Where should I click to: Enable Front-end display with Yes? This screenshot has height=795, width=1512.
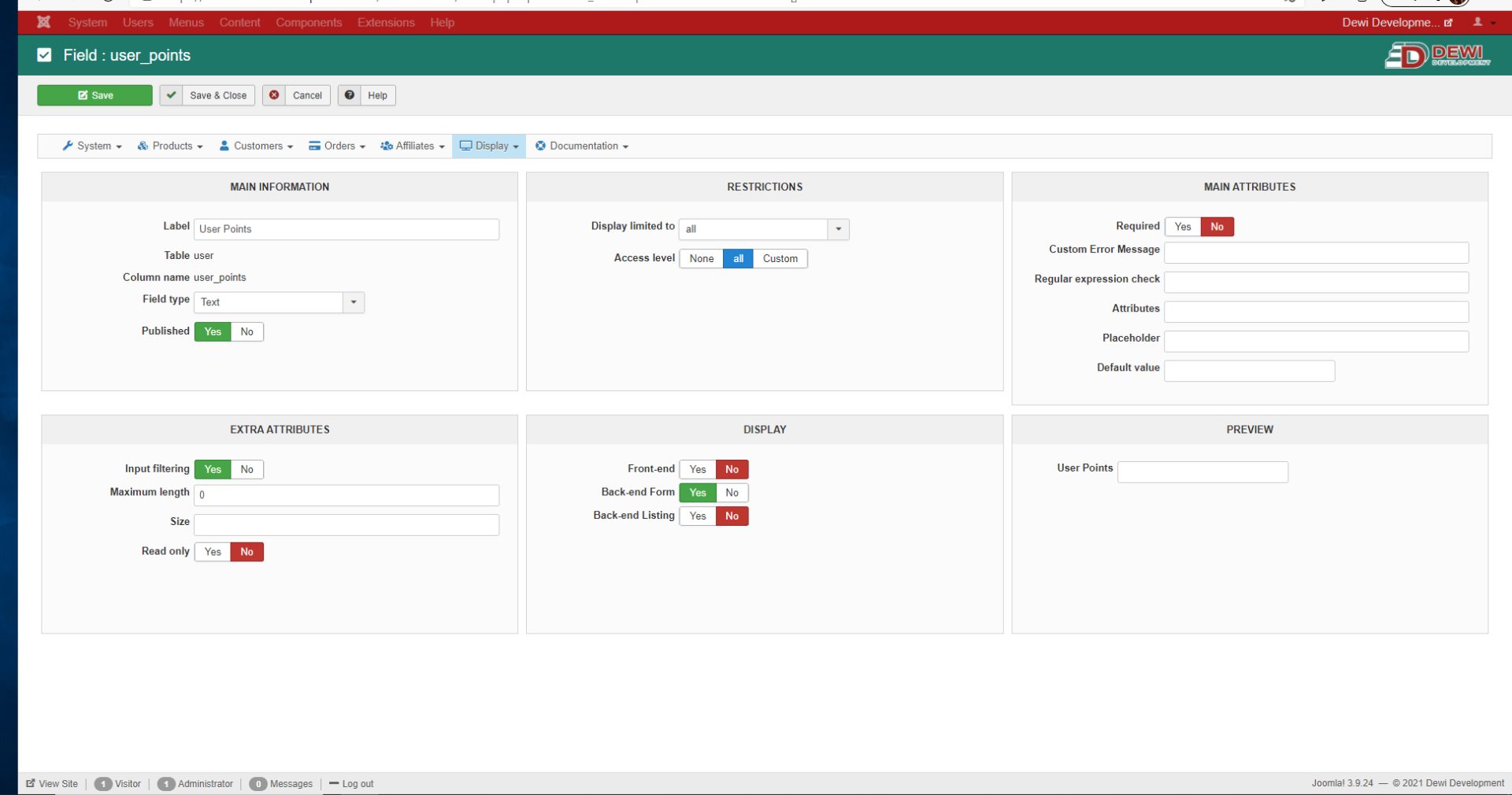[698, 469]
